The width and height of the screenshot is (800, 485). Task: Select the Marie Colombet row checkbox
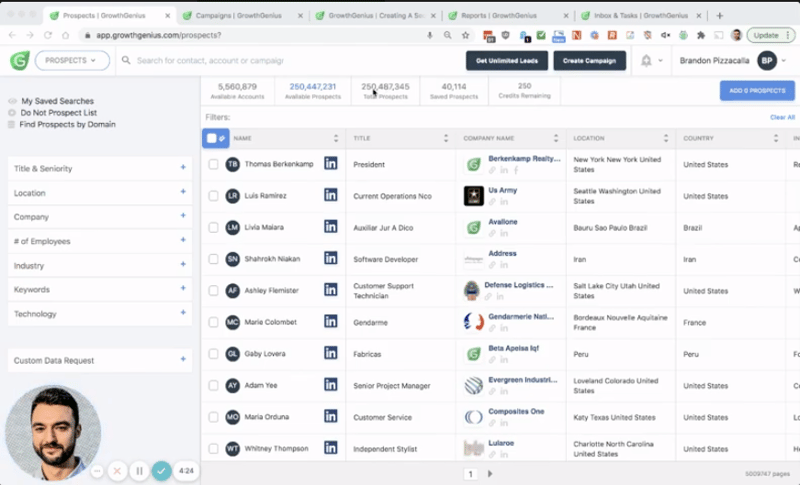click(213, 322)
